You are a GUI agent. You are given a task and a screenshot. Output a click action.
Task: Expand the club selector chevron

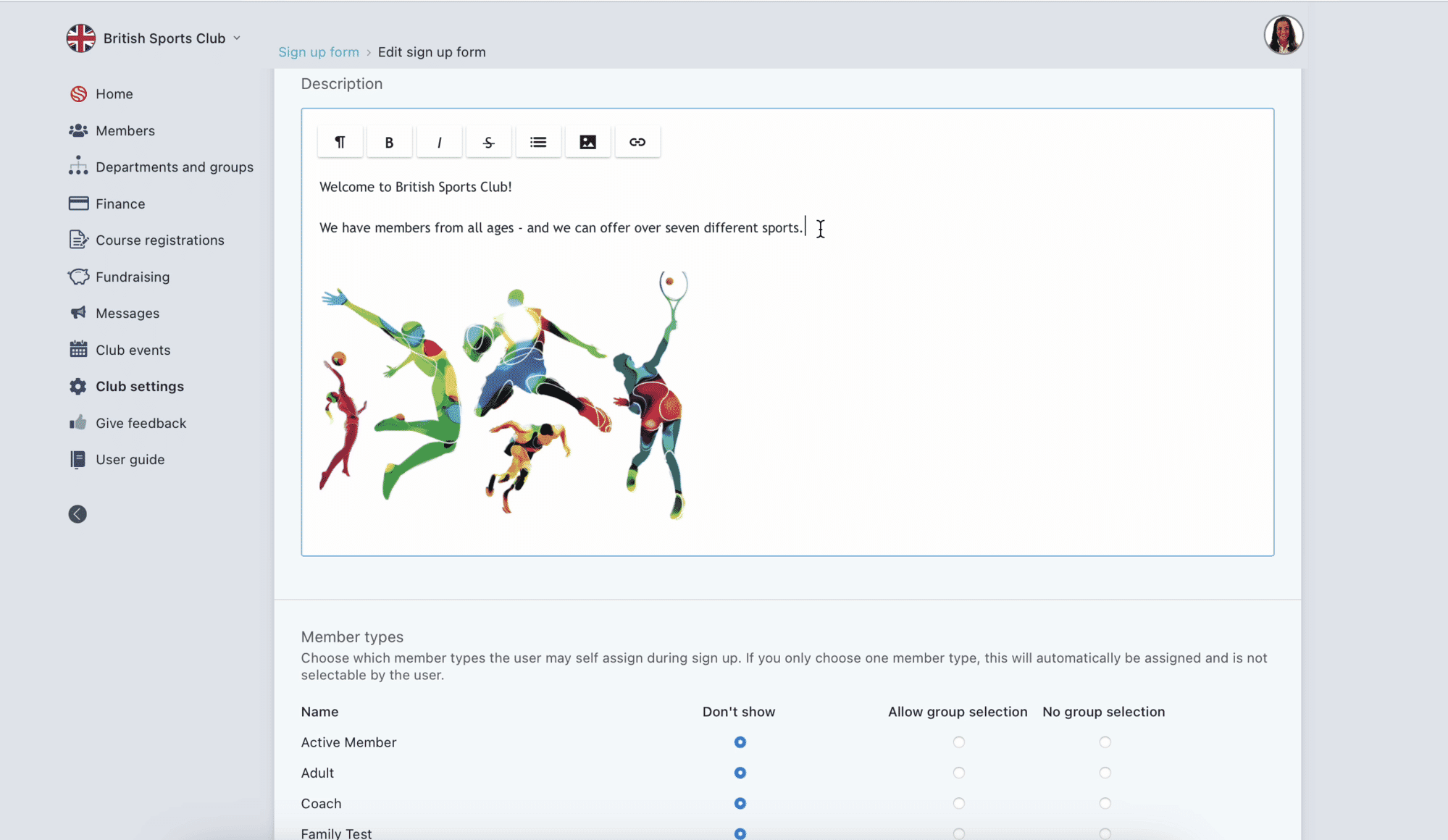pyautogui.click(x=236, y=38)
